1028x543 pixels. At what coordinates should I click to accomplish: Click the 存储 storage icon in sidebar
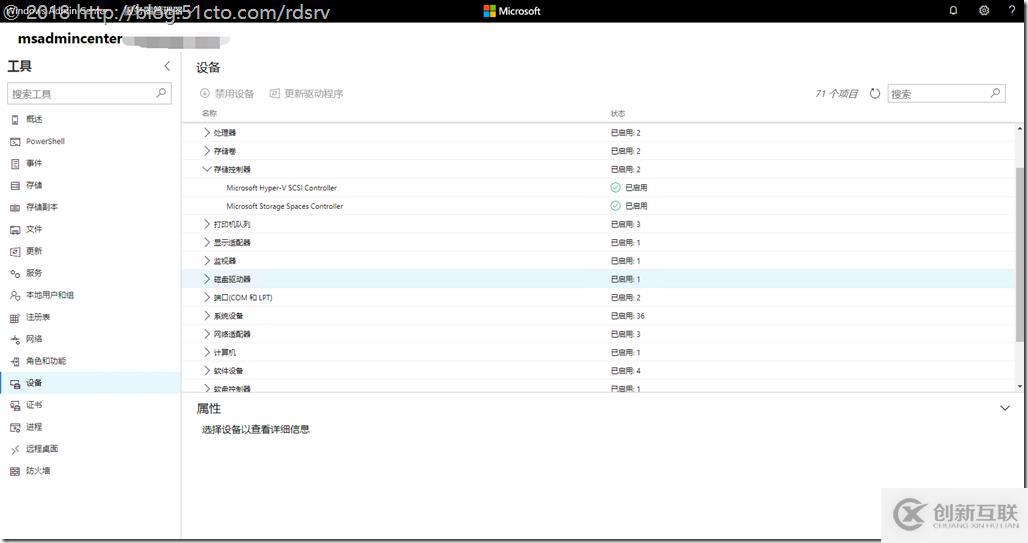click(x=15, y=186)
